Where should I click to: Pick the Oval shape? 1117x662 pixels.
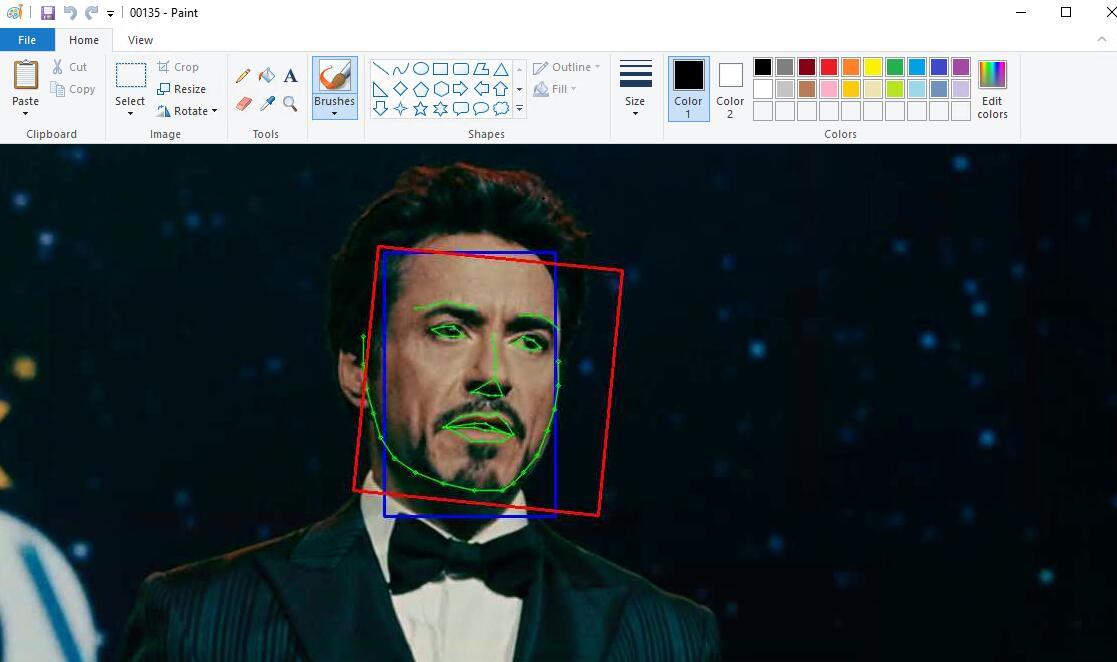[421, 69]
